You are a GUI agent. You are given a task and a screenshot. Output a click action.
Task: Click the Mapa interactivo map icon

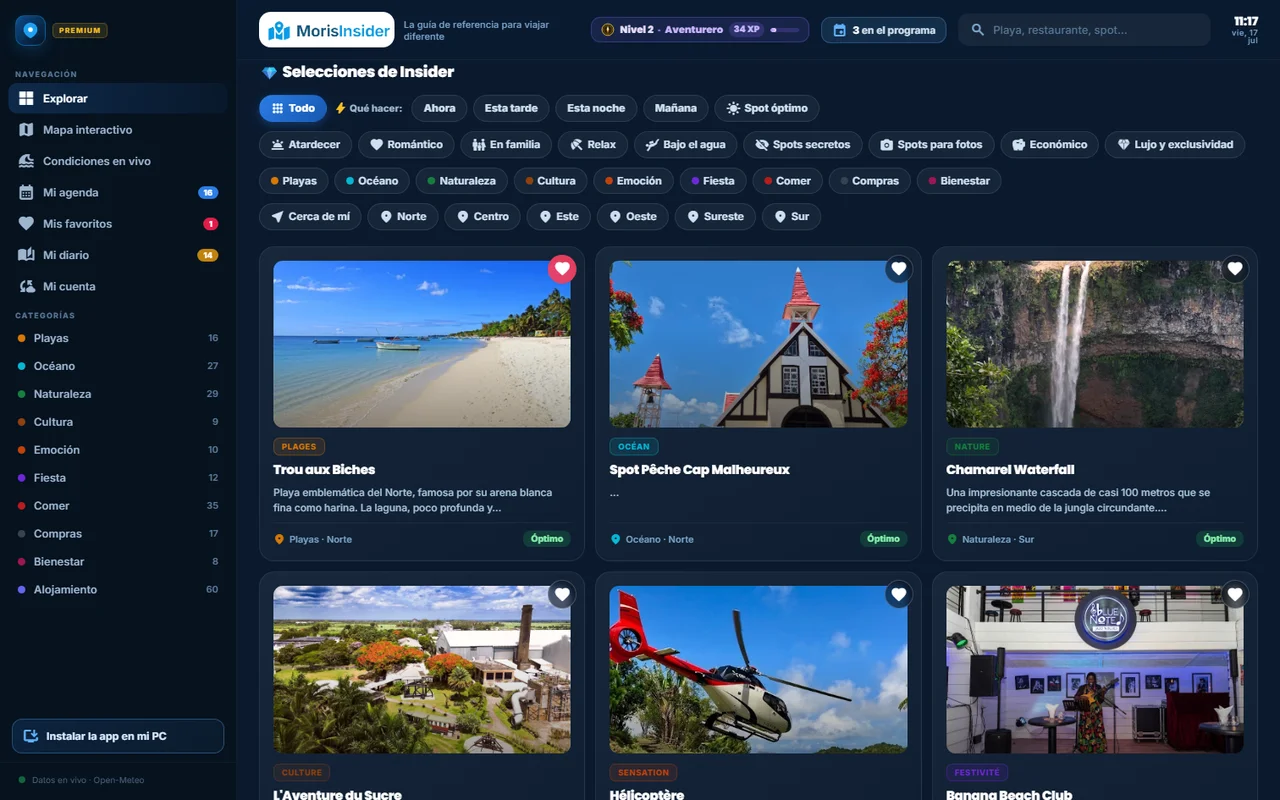pos(26,130)
